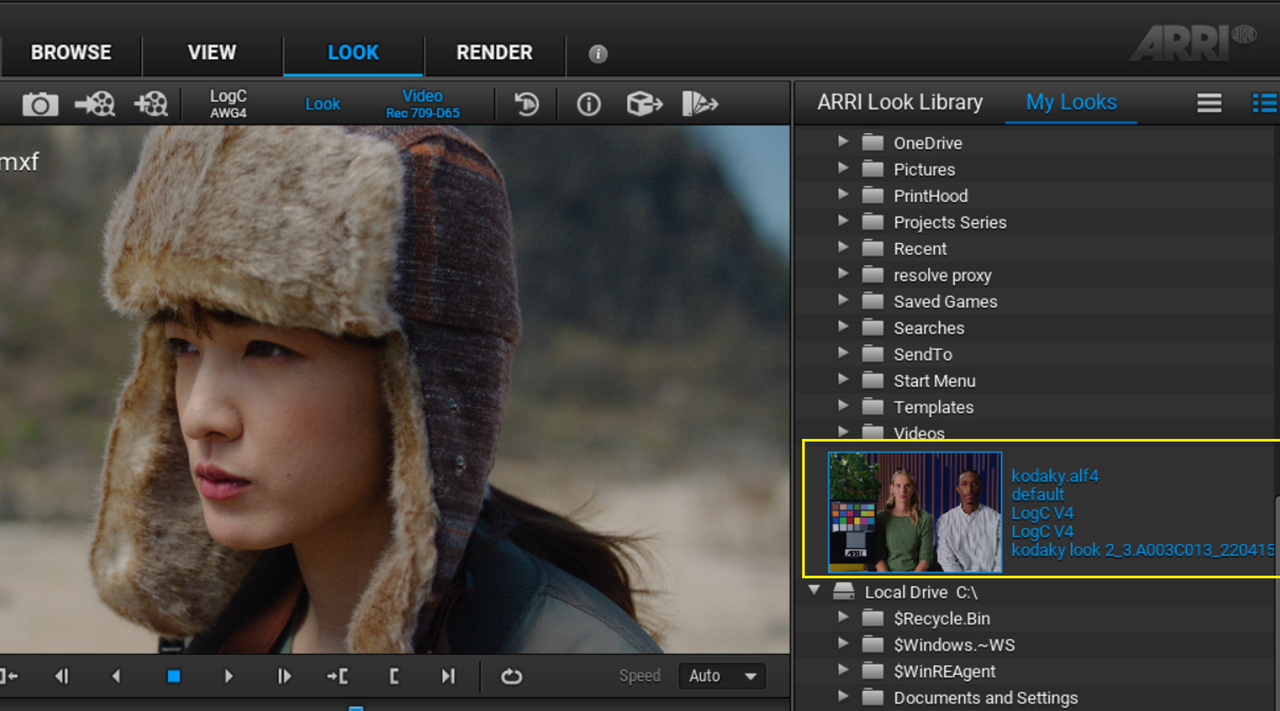Screen dimensions: 1280x711
Task: Play the clip forward
Action: (229, 676)
